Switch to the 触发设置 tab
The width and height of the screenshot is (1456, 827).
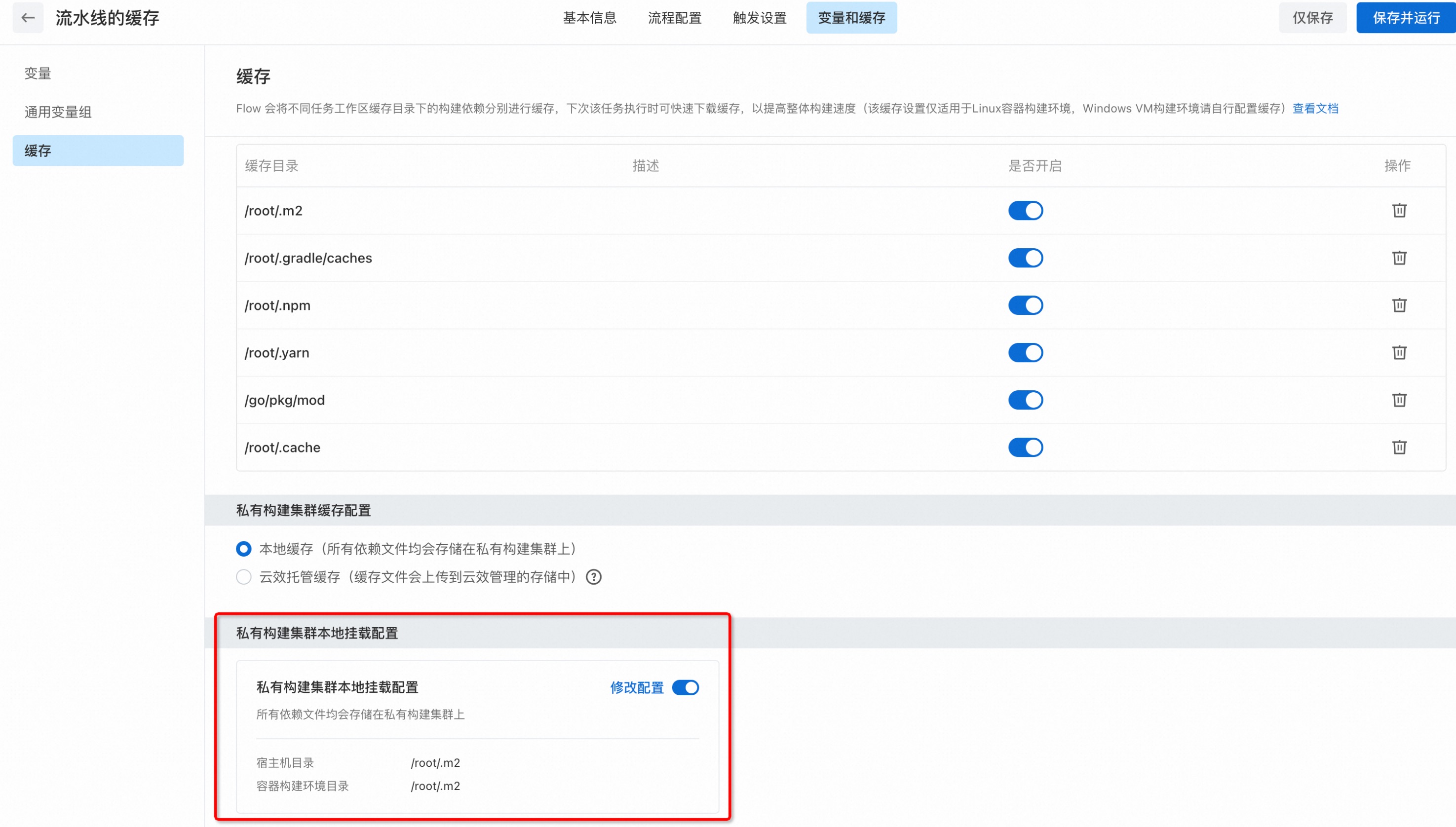pos(760,18)
